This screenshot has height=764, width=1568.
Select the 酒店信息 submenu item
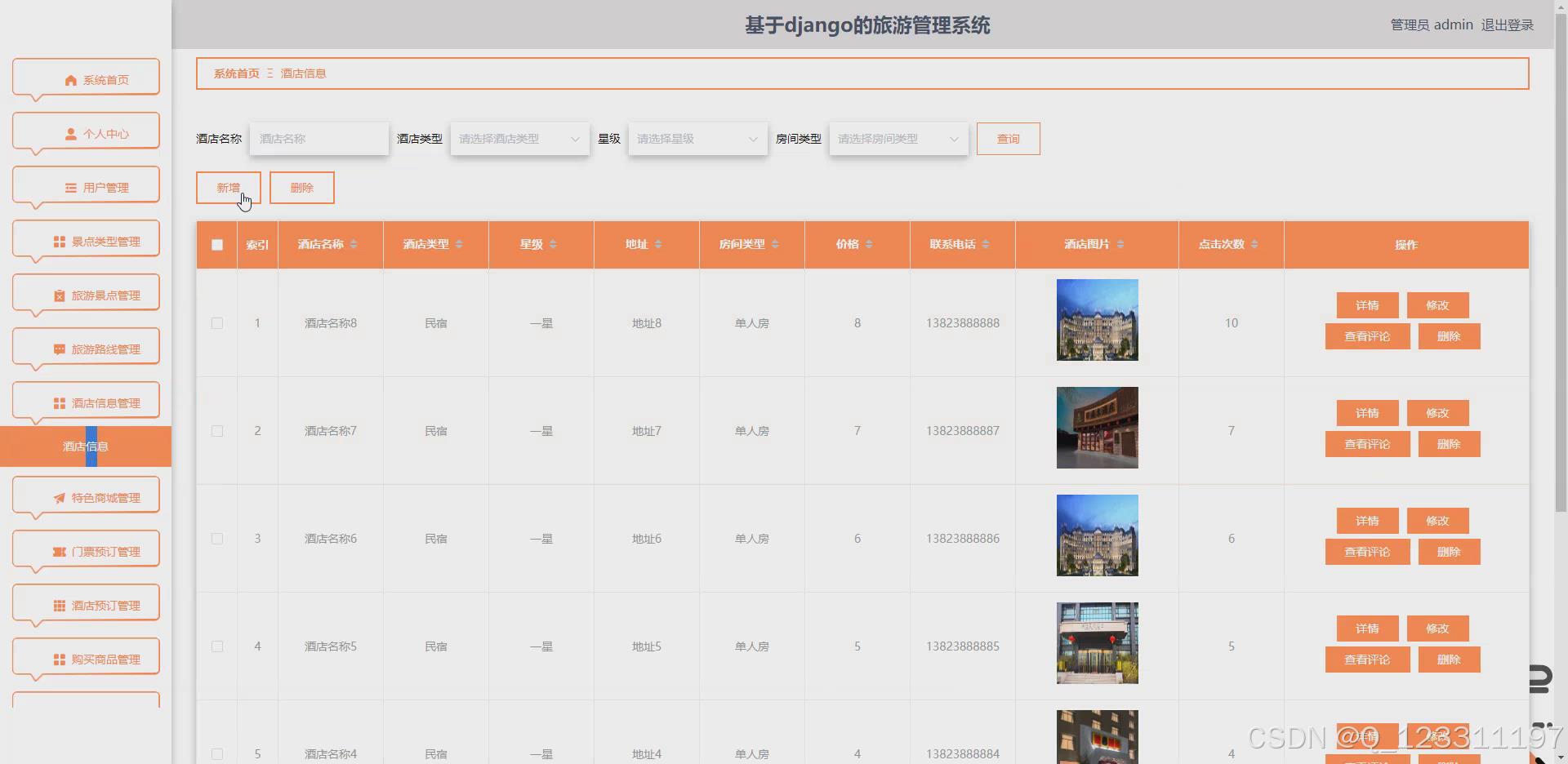click(x=86, y=446)
